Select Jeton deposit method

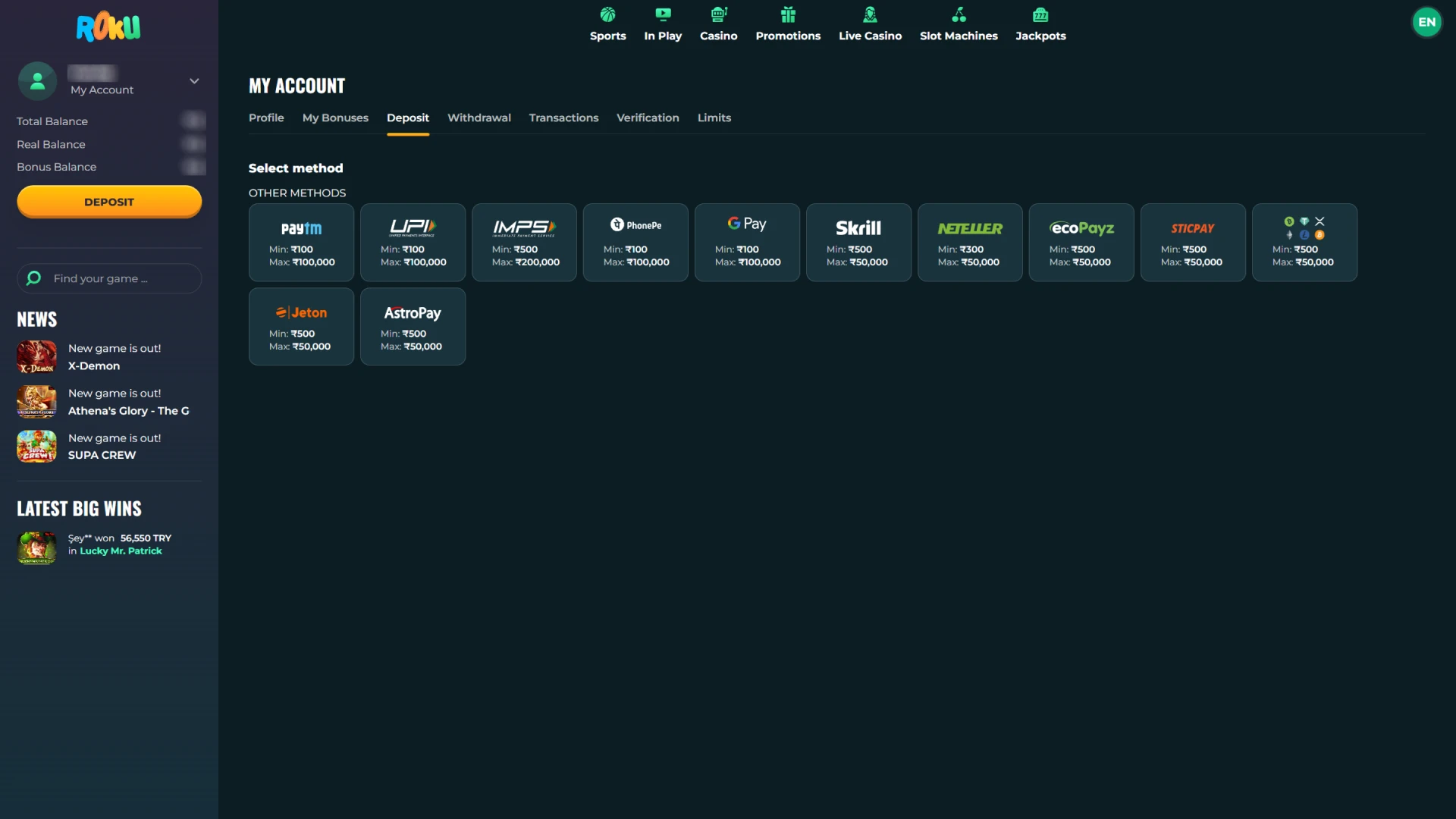click(301, 327)
